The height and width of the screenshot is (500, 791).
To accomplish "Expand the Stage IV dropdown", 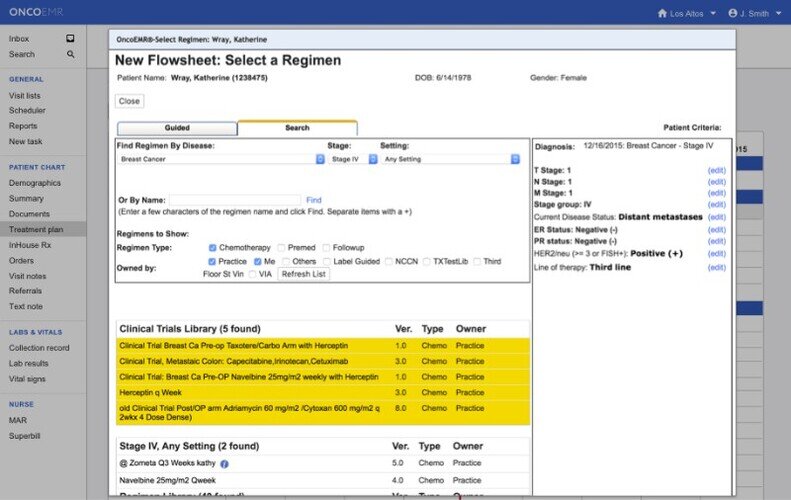I will (352, 159).
